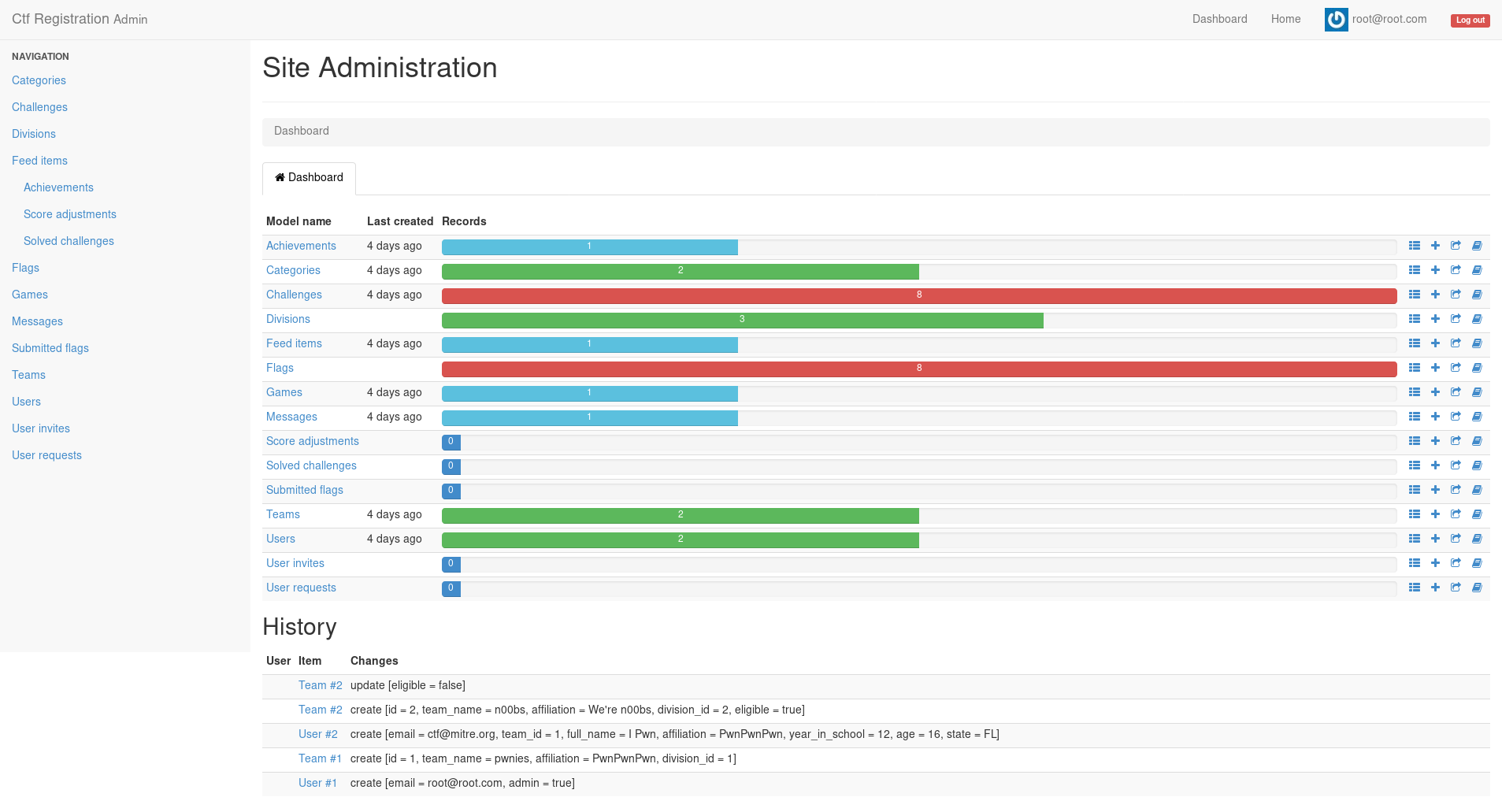The image size is (1502, 812).
Task: Click Challenges red progress bar showing 8
Action: [919, 295]
